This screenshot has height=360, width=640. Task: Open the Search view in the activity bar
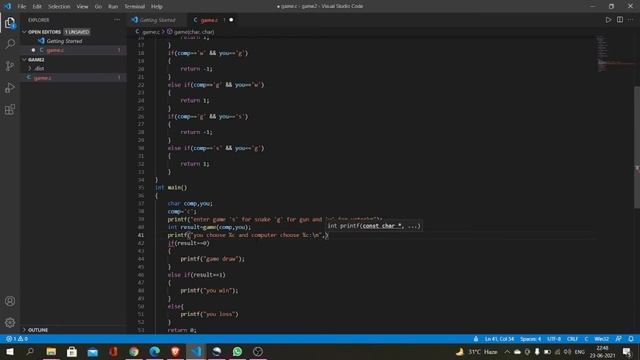point(10,44)
